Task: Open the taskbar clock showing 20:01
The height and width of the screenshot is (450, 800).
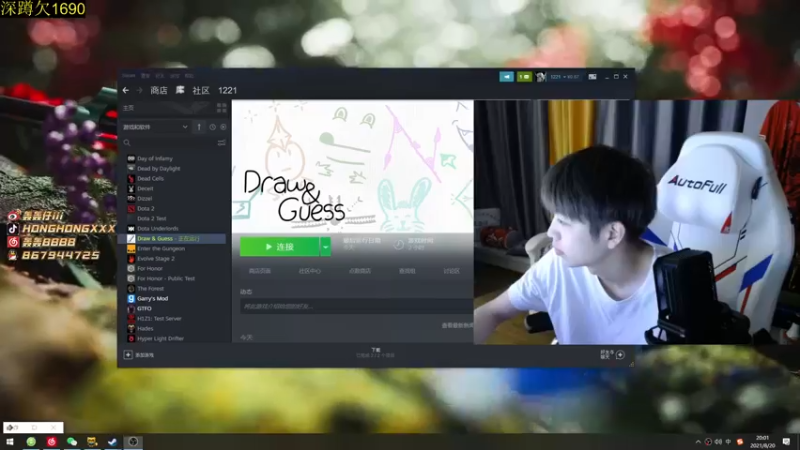Action: pos(762,442)
